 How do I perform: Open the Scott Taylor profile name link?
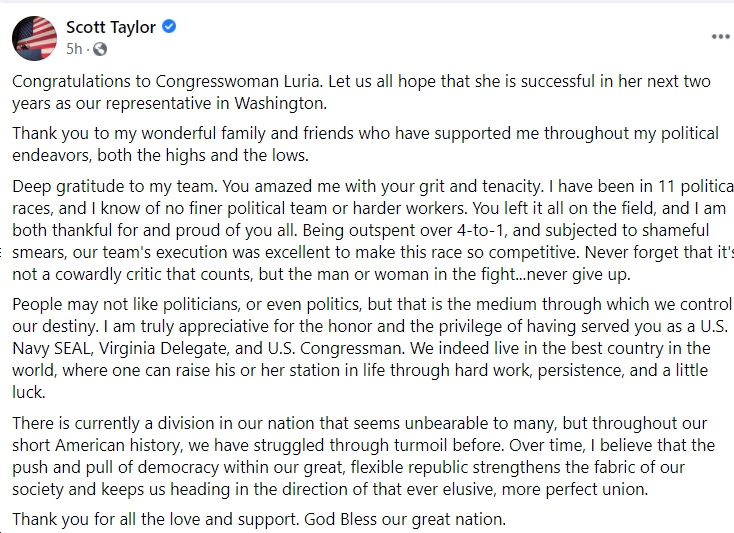111,27
